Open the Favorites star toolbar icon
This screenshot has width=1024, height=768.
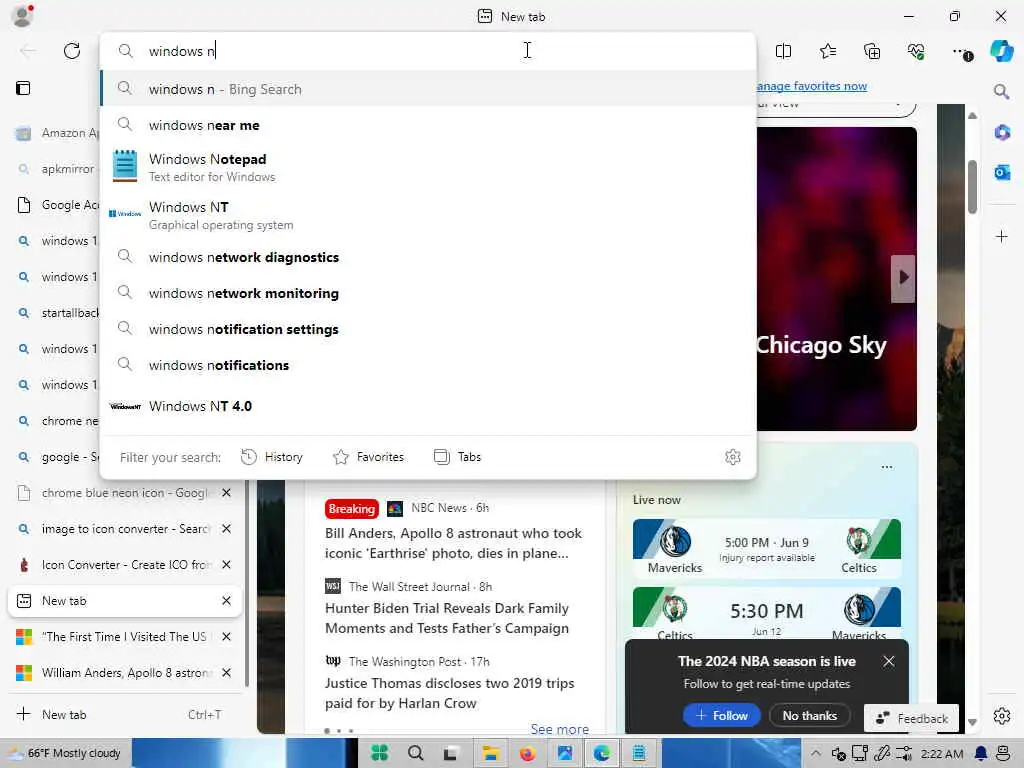tap(827, 51)
